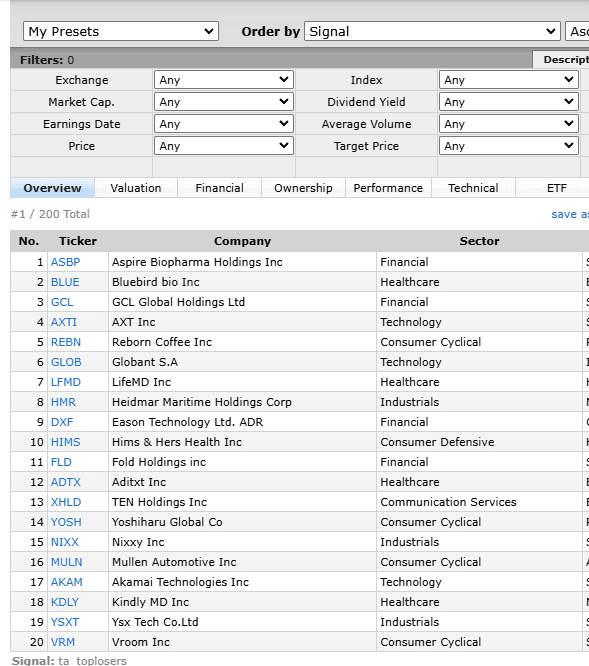Image resolution: width=589 pixels, height=666 pixels.
Task: Expand the Dividend Yield filter dropdown
Action: tap(509, 102)
